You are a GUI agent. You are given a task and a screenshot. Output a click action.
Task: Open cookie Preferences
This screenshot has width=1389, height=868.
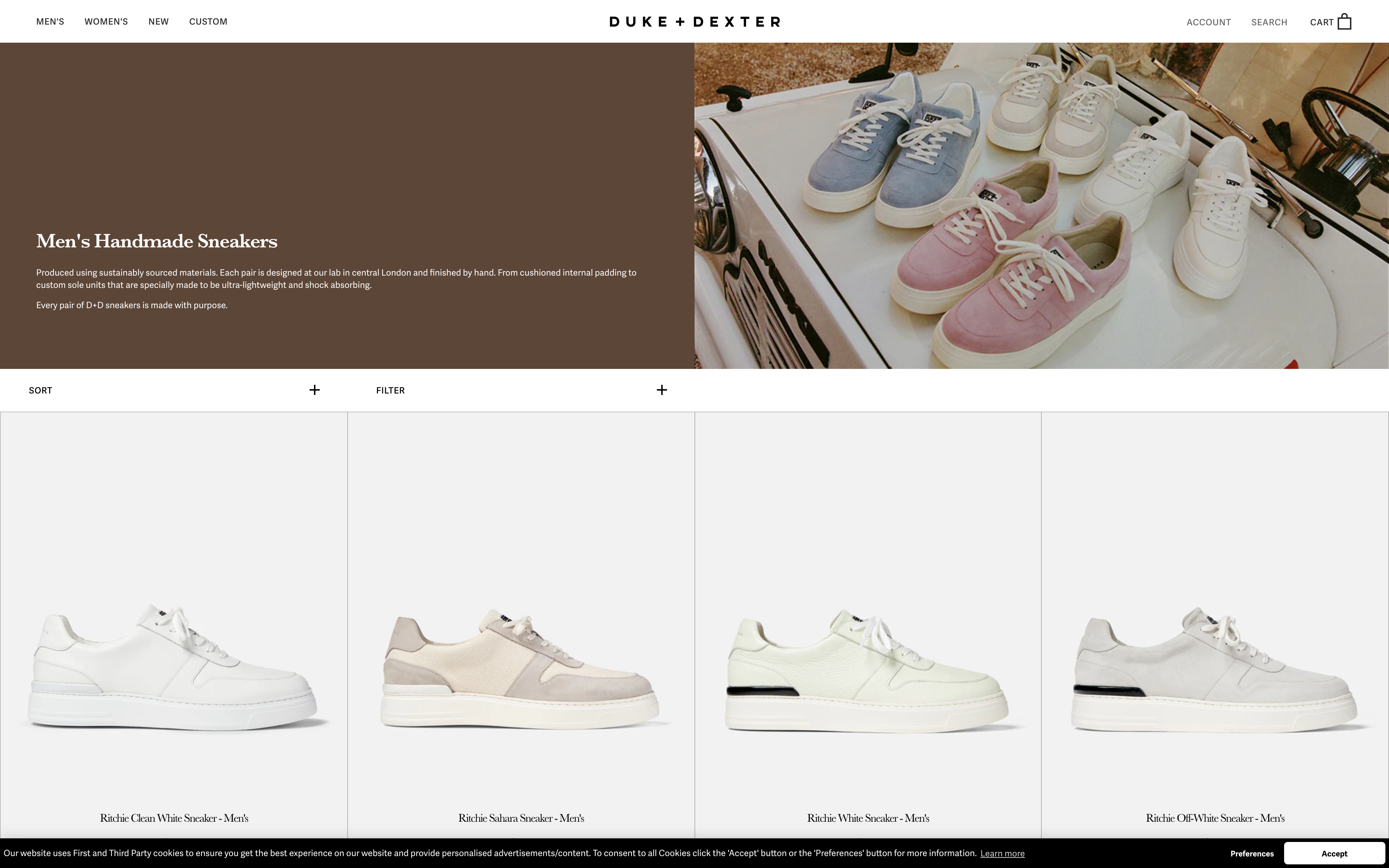click(1252, 854)
